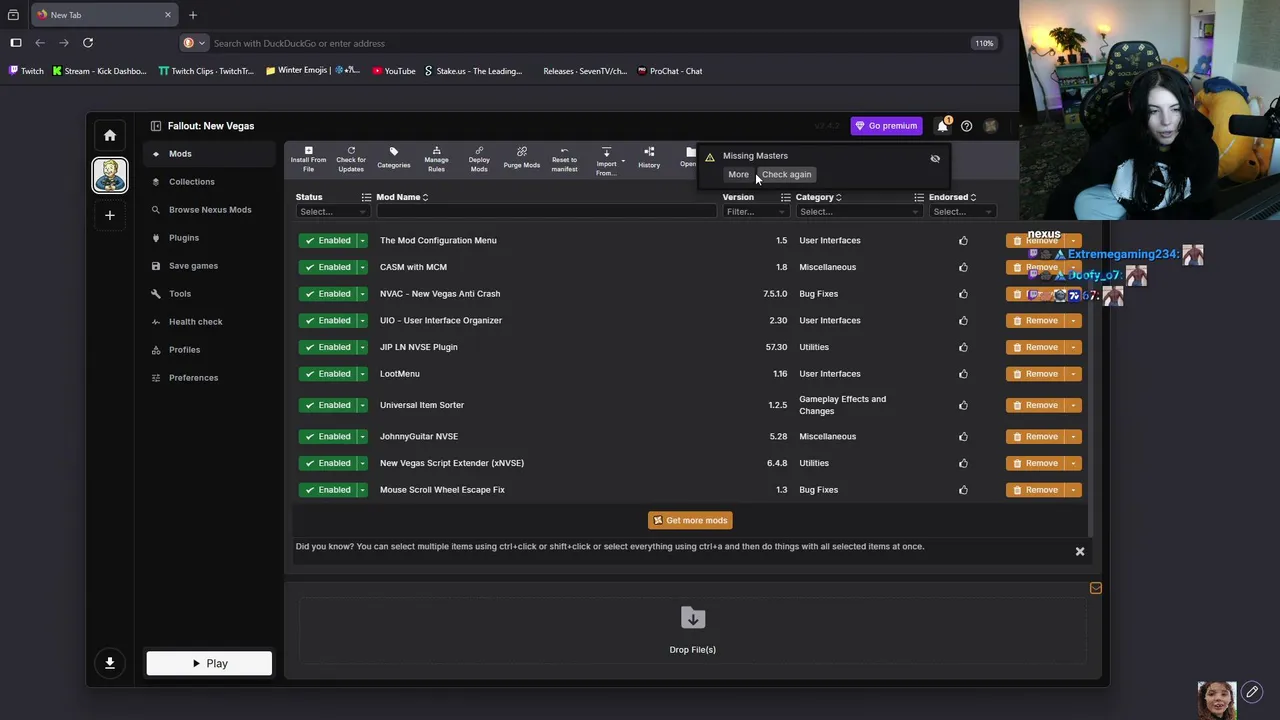This screenshot has width=1280, height=720.
Task: Hide the Missing Masters notification
Action: coord(935,158)
